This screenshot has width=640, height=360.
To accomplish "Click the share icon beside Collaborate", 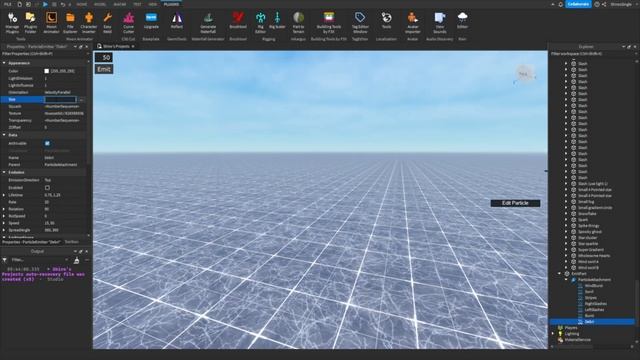I will click(604, 4).
